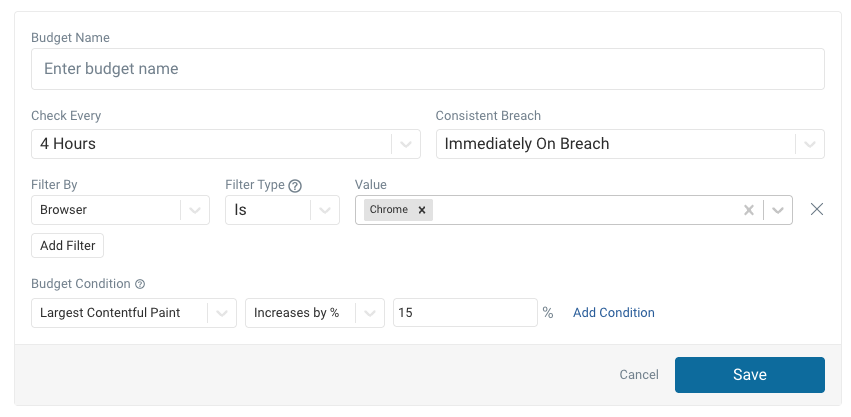Image resolution: width=851 pixels, height=417 pixels.
Task: Click the Chrome tag label
Action: pyautogui.click(x=388, y=210)
